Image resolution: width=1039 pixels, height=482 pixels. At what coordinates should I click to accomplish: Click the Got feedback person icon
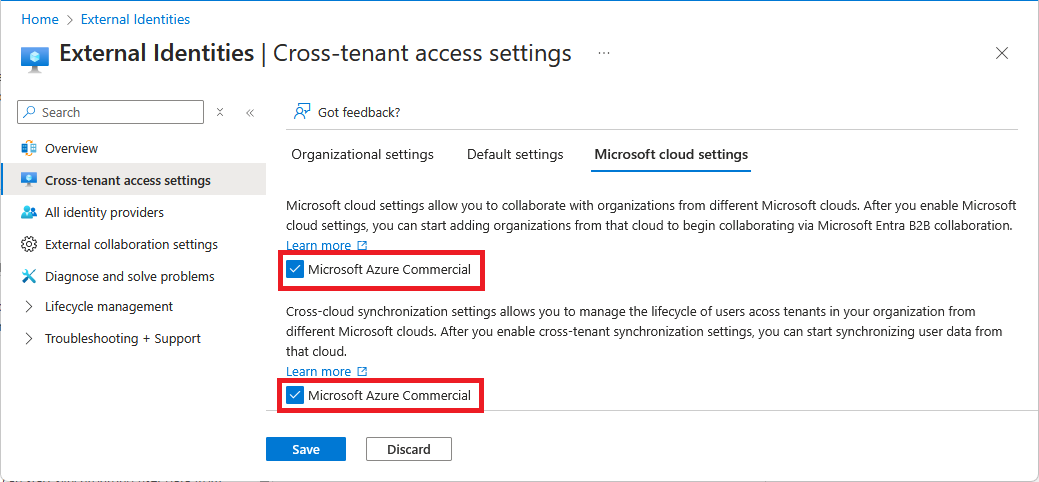click(x=302, y=112)
